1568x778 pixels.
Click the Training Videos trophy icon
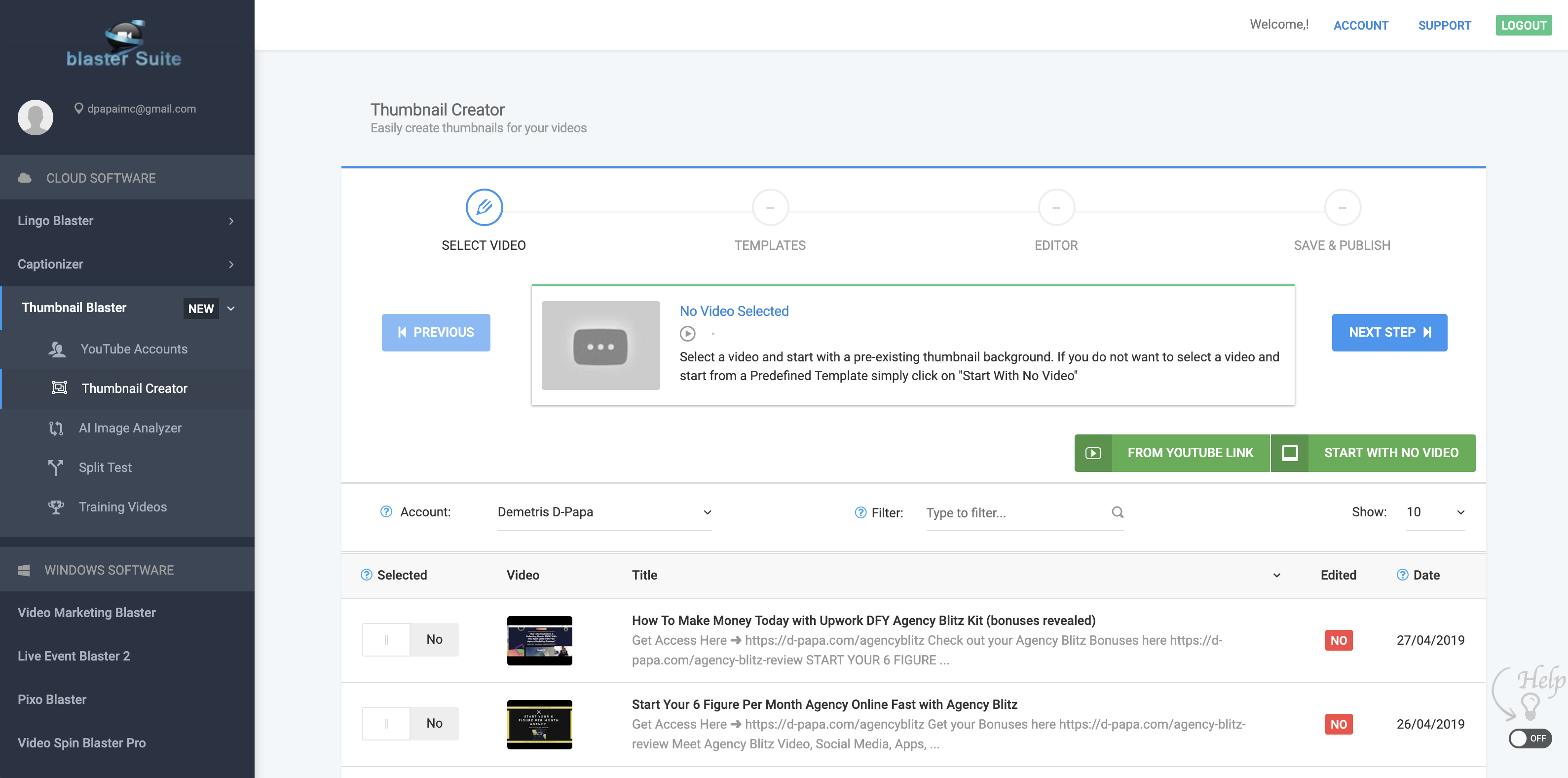(56, 507)
